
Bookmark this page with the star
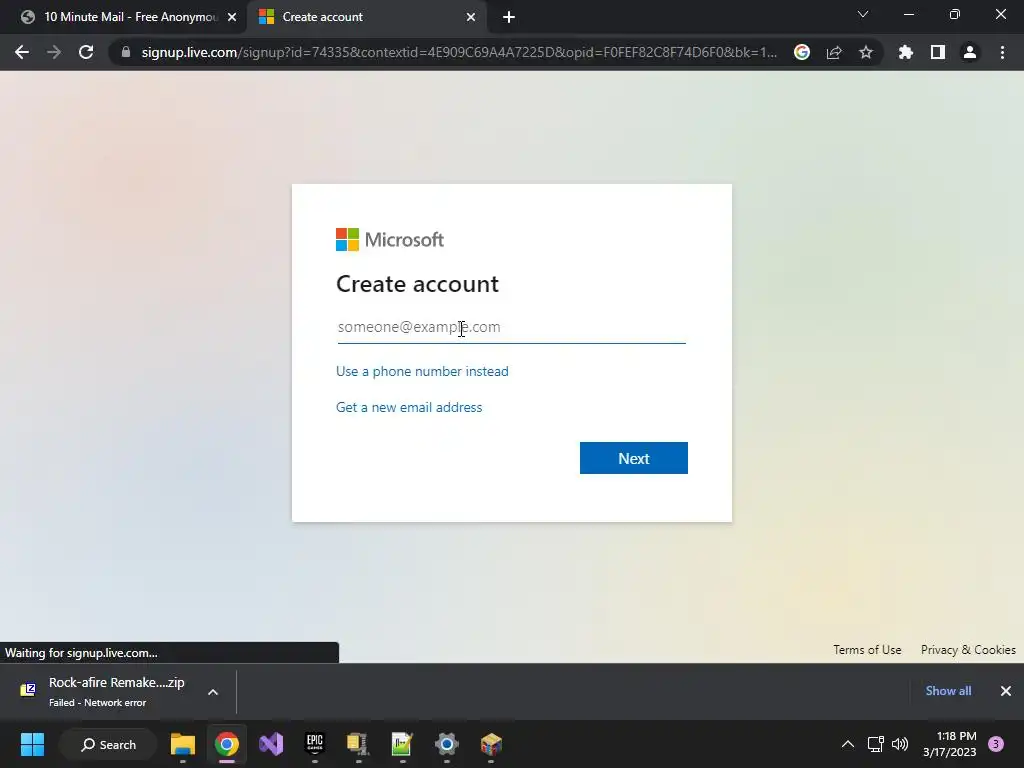click(866, 52)
